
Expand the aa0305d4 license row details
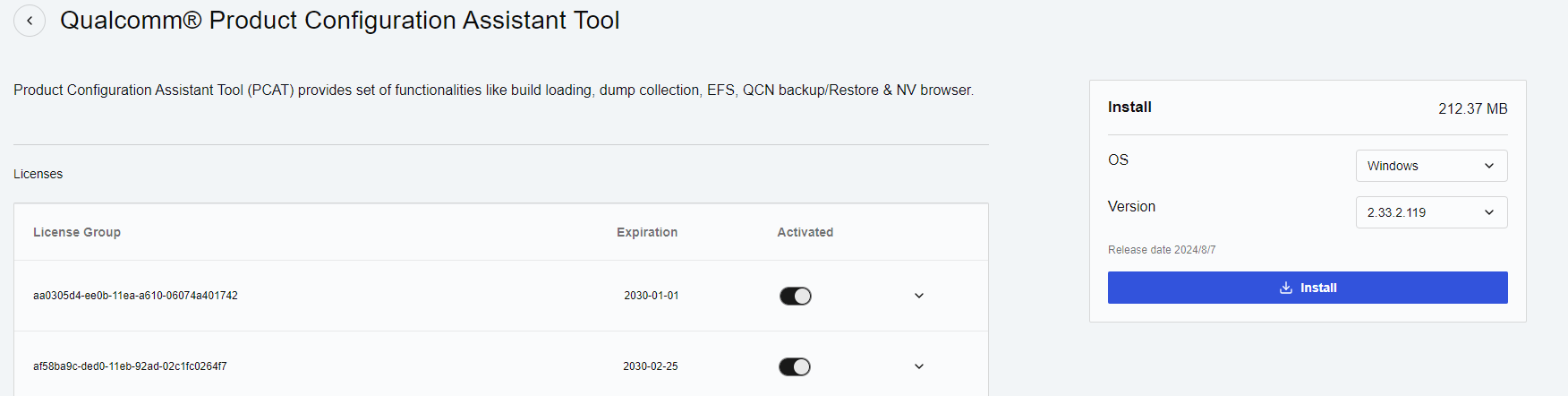coord(919,296)
